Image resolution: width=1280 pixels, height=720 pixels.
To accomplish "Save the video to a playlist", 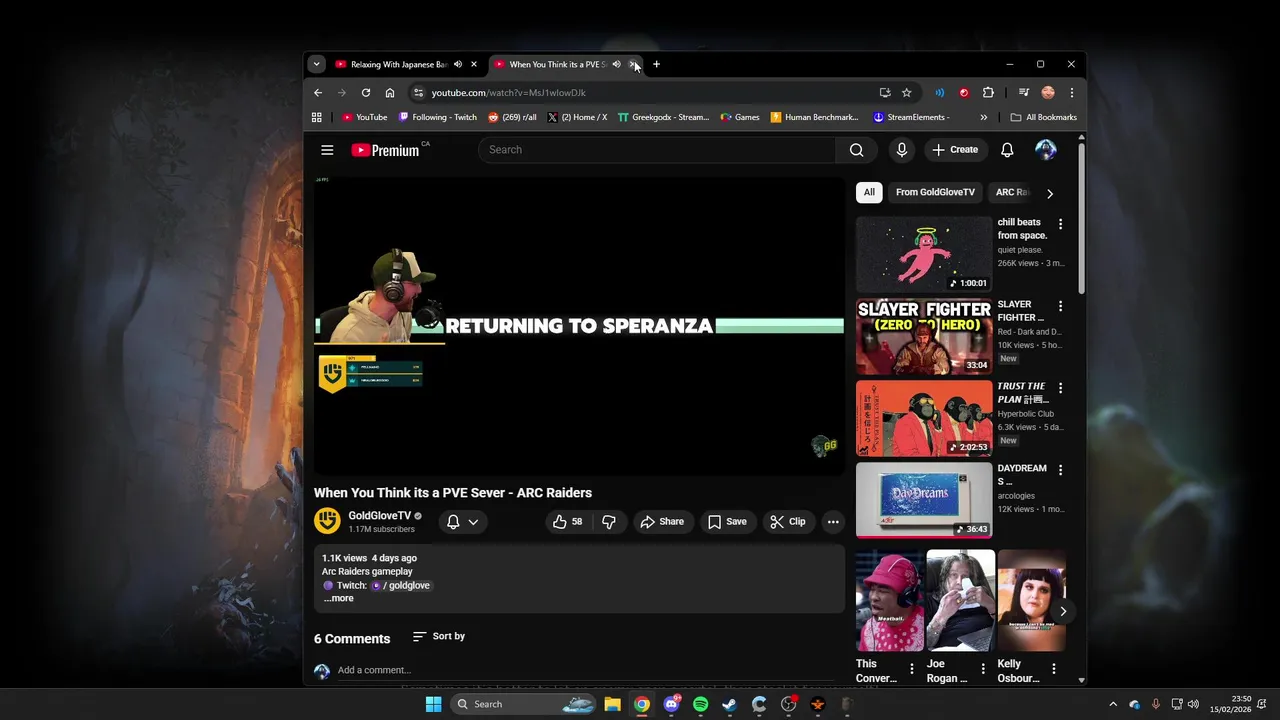I will coord(727,521).
